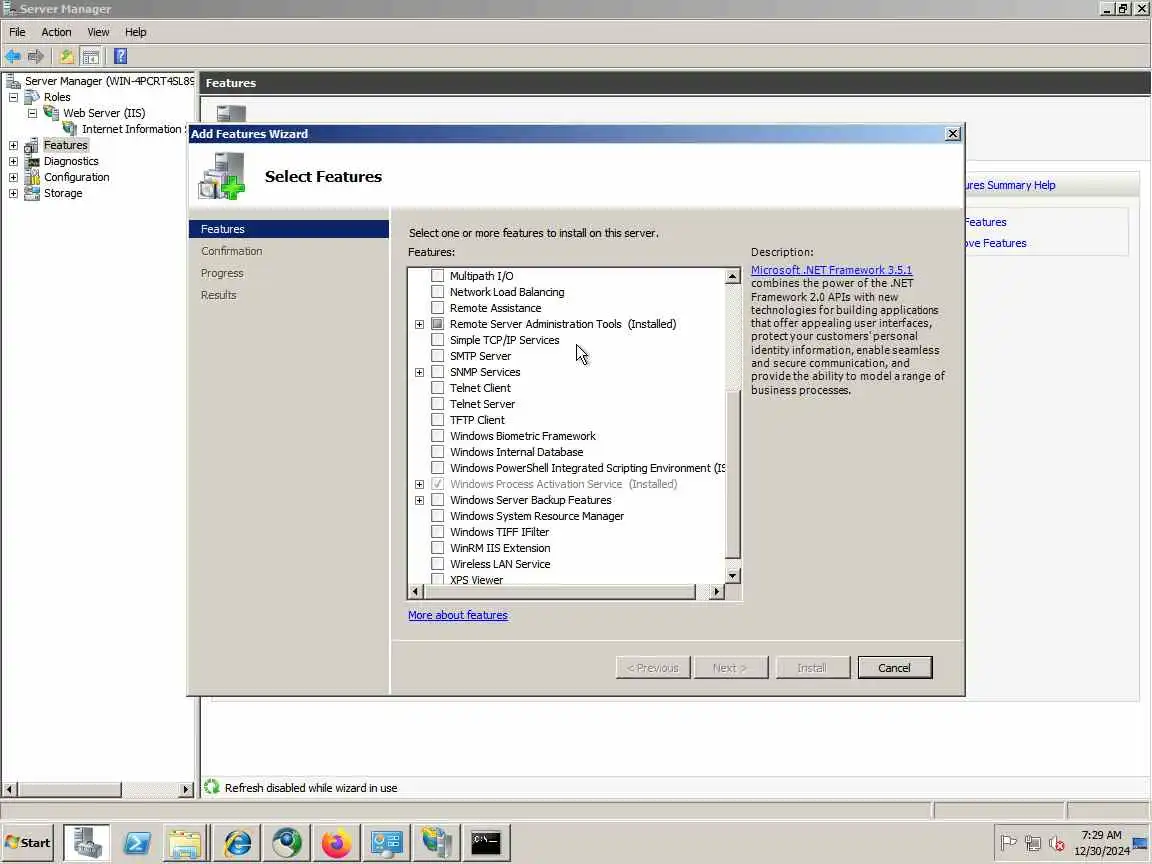Collapse the Roles tree node
Viewport: 1152px width, 864px height.
tap(13, 97)
